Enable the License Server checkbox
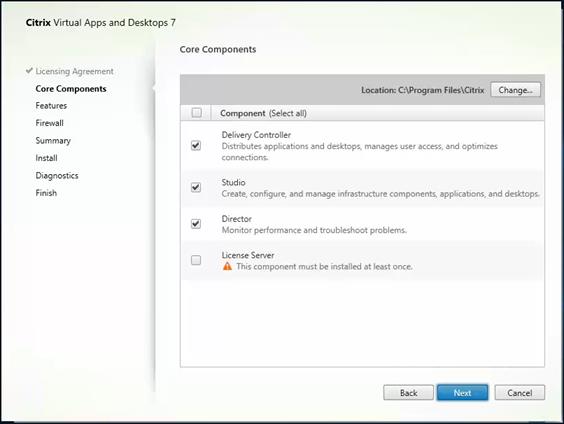Screen dimensions: 564x424 (196, 260)
